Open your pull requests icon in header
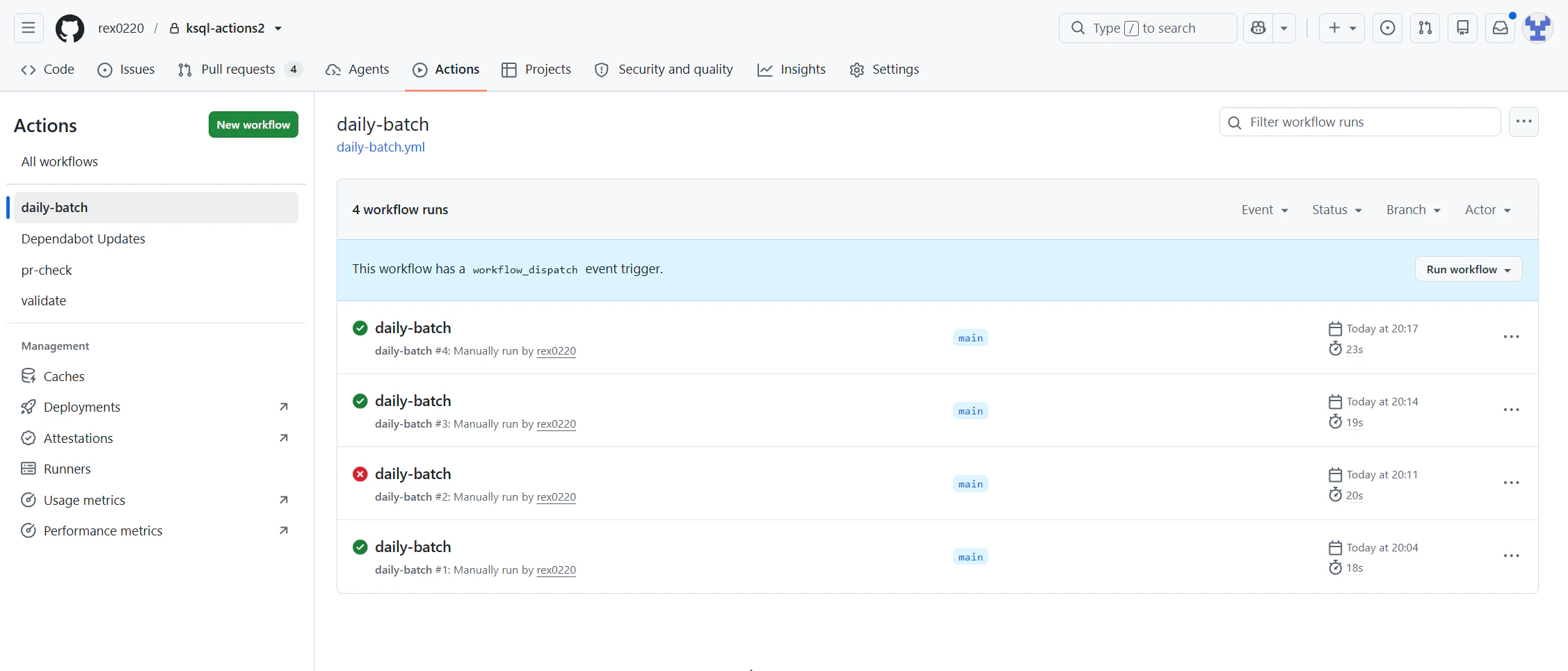This screenshot has height=671, width=1568. 1425,28
